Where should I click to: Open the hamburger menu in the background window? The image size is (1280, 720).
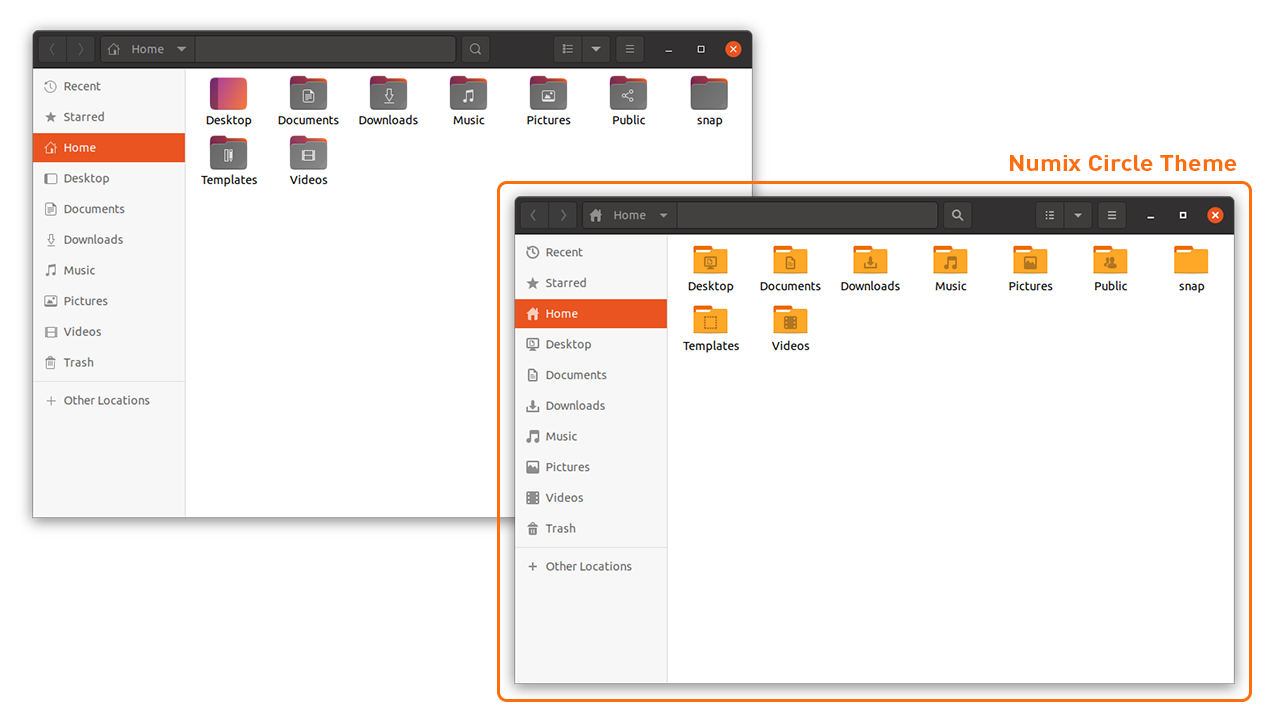point(629,49)
